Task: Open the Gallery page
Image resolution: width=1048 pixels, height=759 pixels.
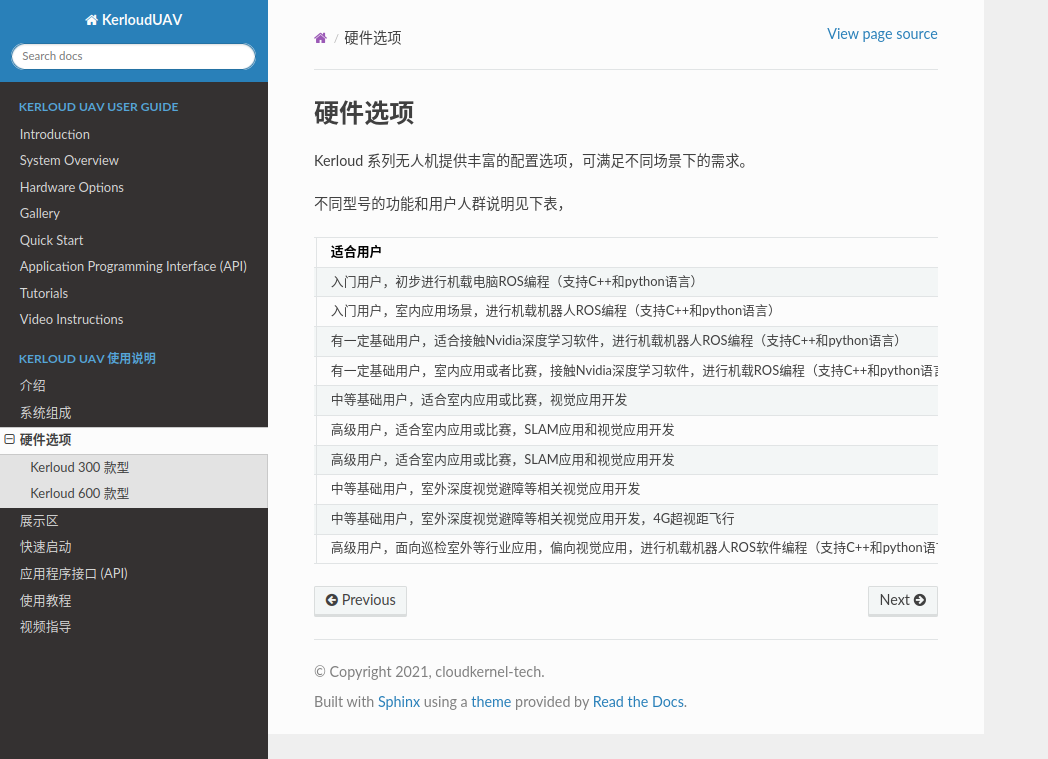Action: pos(40,213)
